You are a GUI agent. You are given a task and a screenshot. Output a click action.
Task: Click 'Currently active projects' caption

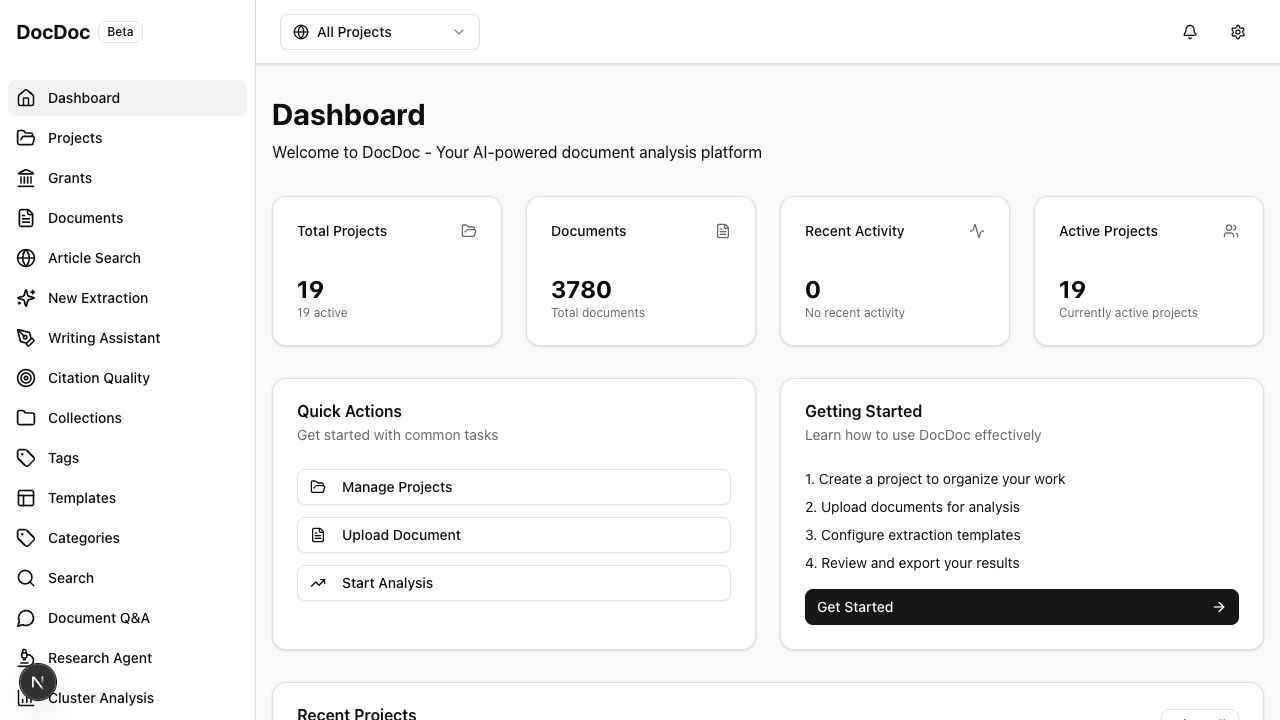[1128, 313]
